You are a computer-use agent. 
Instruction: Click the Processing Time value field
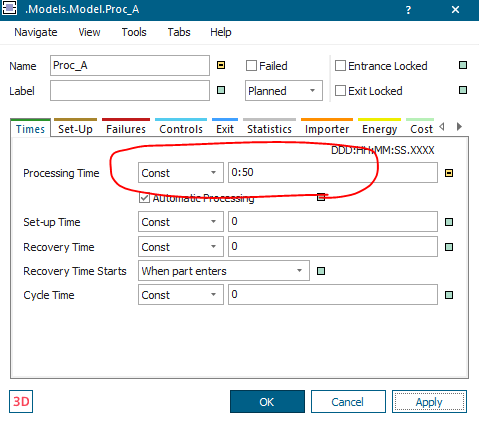333,173
